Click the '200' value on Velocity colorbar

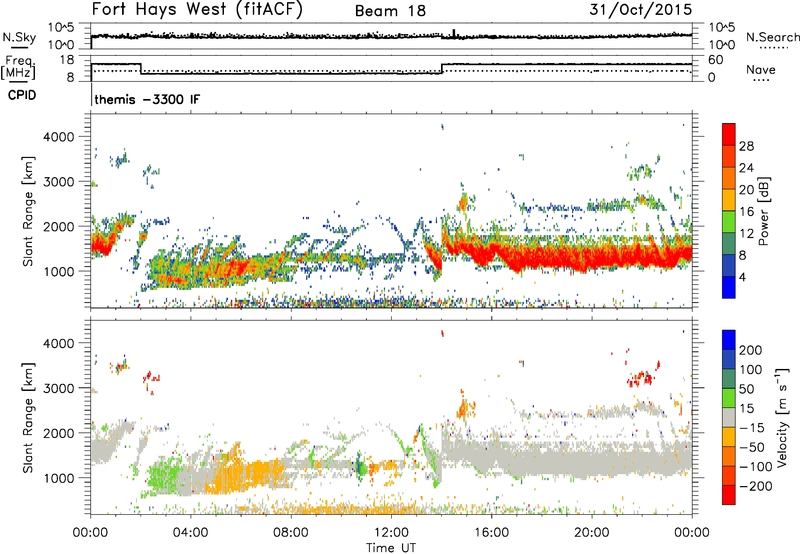click(x=750, y=350)
